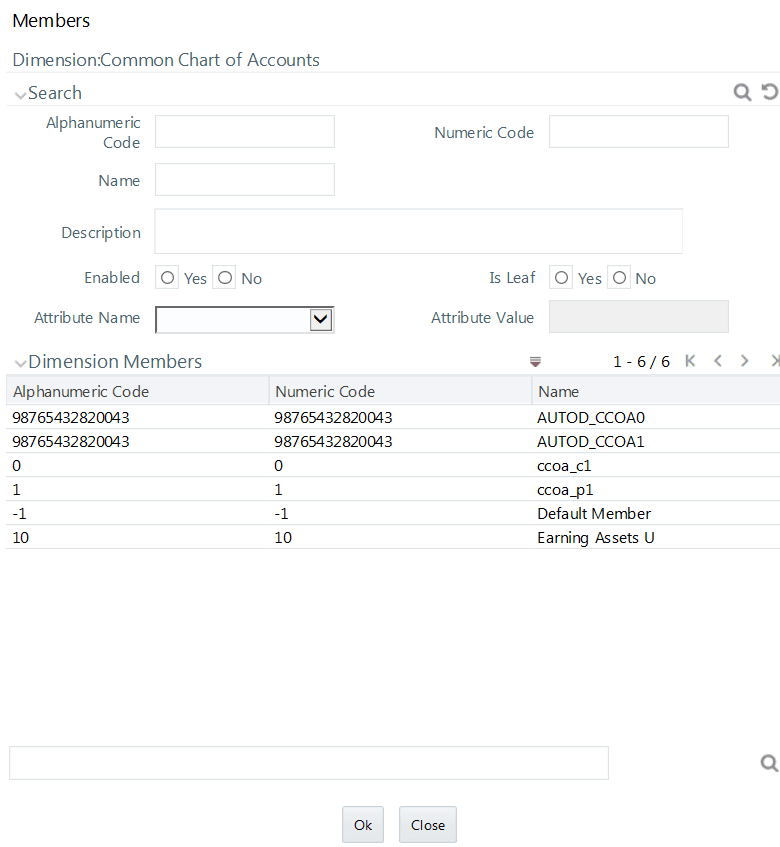Click the reset icon in Search header
780x847 pixels.
(x=770, y=92)
